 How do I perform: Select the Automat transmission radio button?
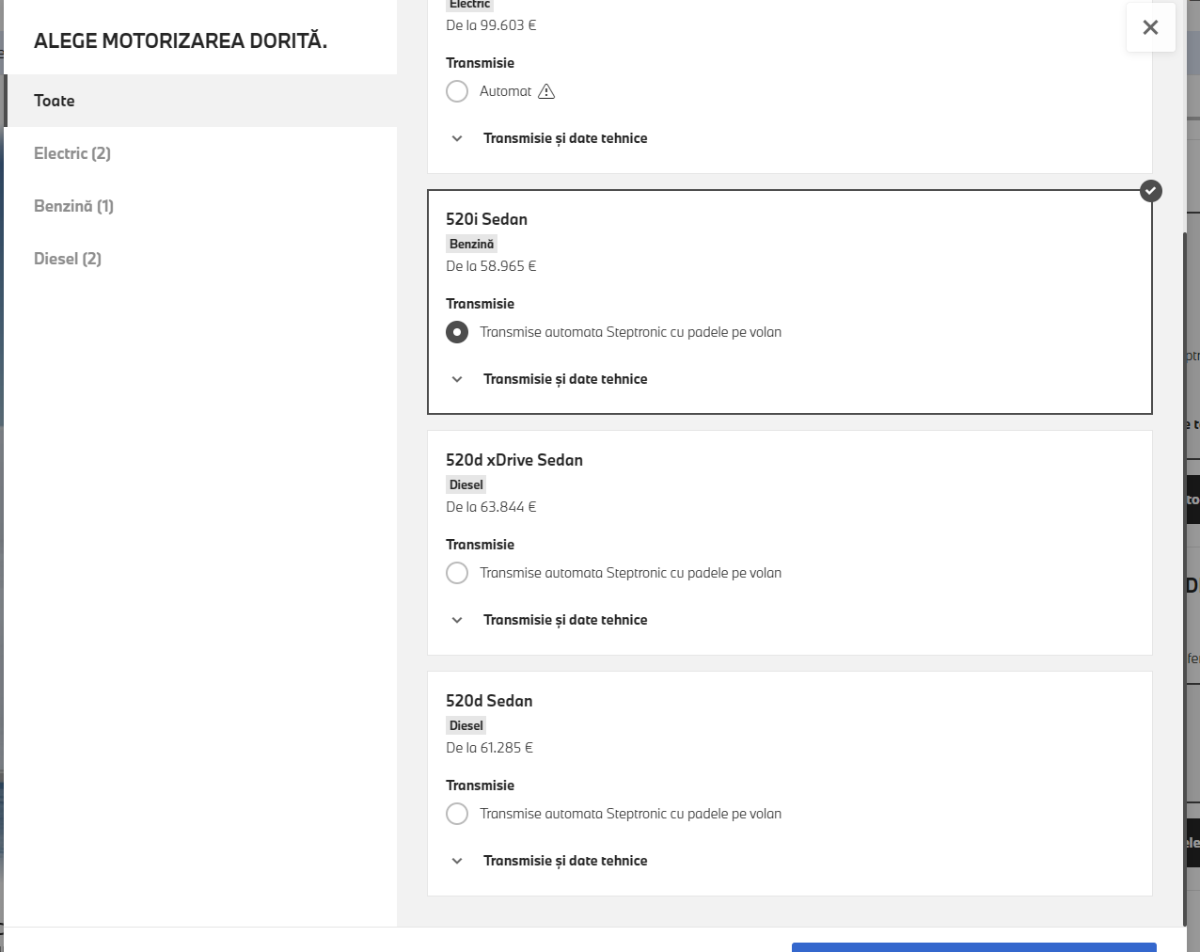(x=457, y=92)
